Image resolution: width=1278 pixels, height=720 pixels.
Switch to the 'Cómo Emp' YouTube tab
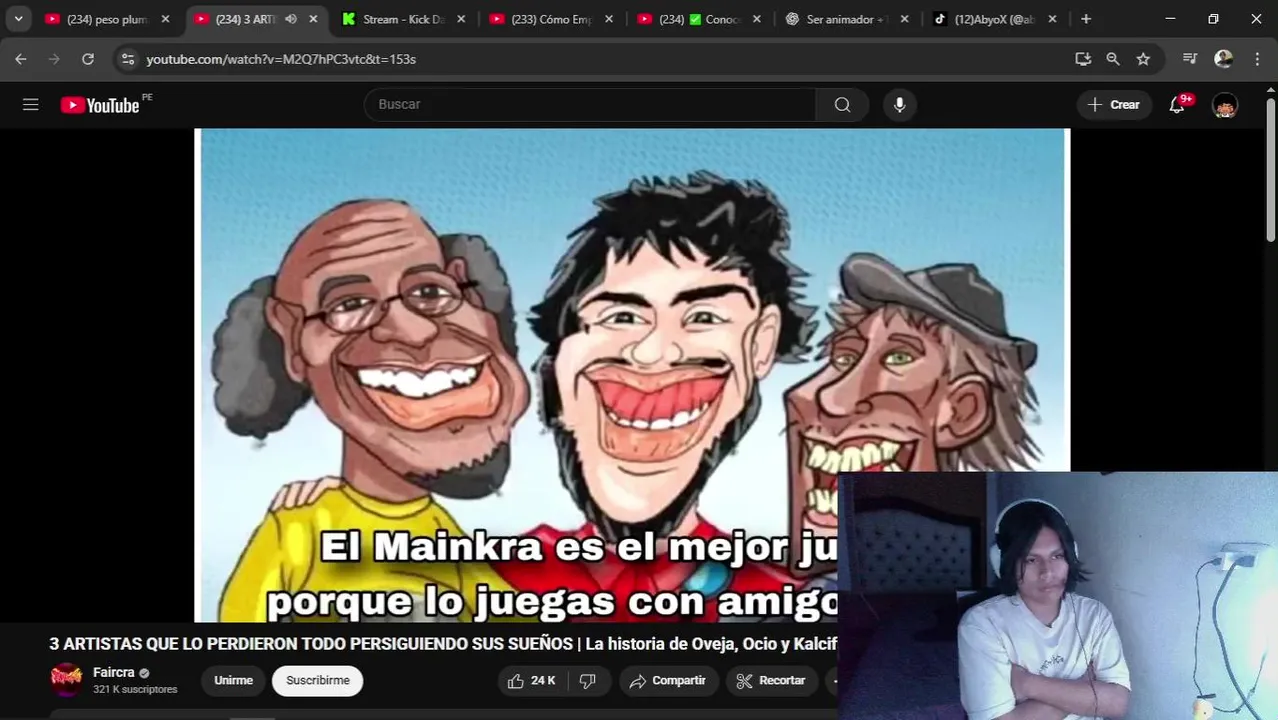551,19
